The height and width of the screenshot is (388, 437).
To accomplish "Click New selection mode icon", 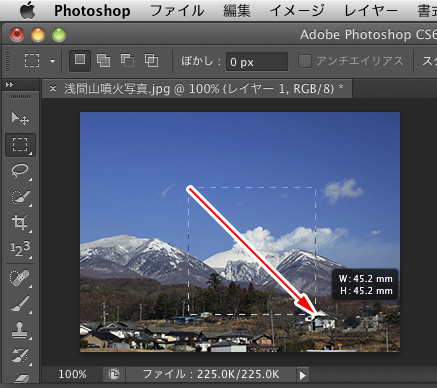I will 80,61.
